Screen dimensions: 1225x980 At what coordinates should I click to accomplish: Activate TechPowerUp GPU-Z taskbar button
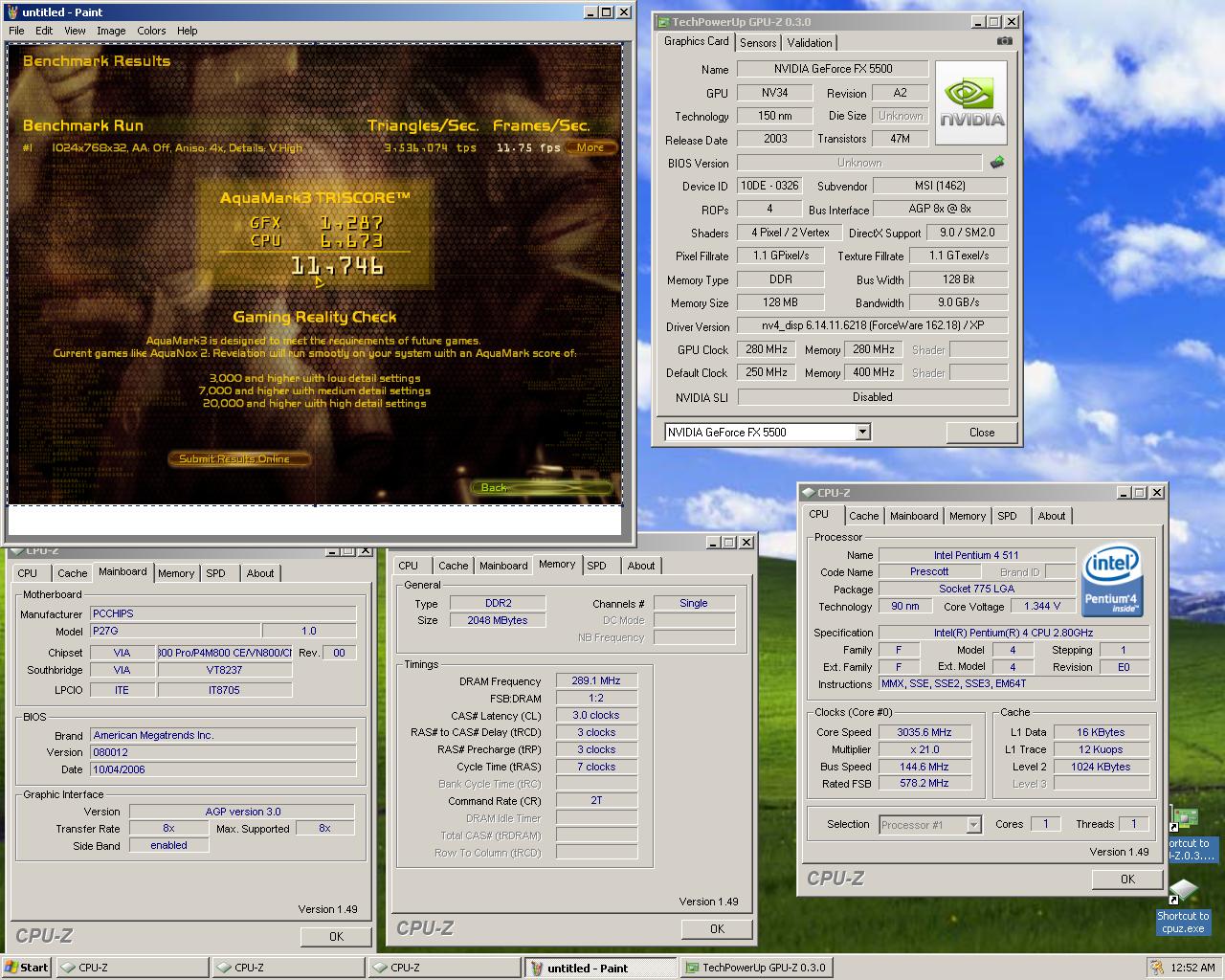(756, 968)
